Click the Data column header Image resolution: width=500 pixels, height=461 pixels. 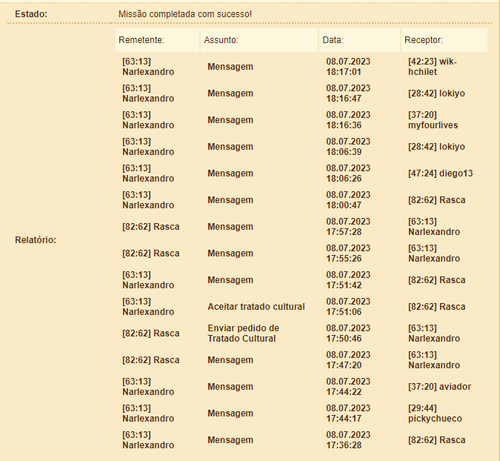coord(359,40)
